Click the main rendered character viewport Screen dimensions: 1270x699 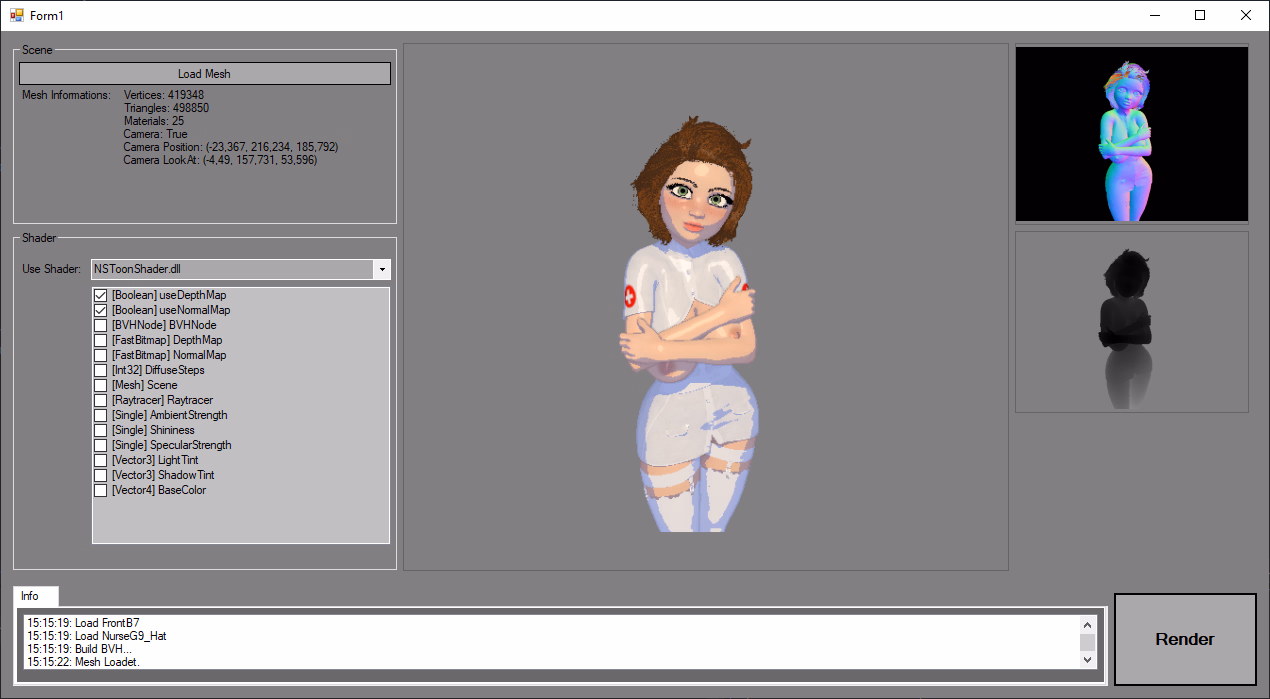[705, 306]
